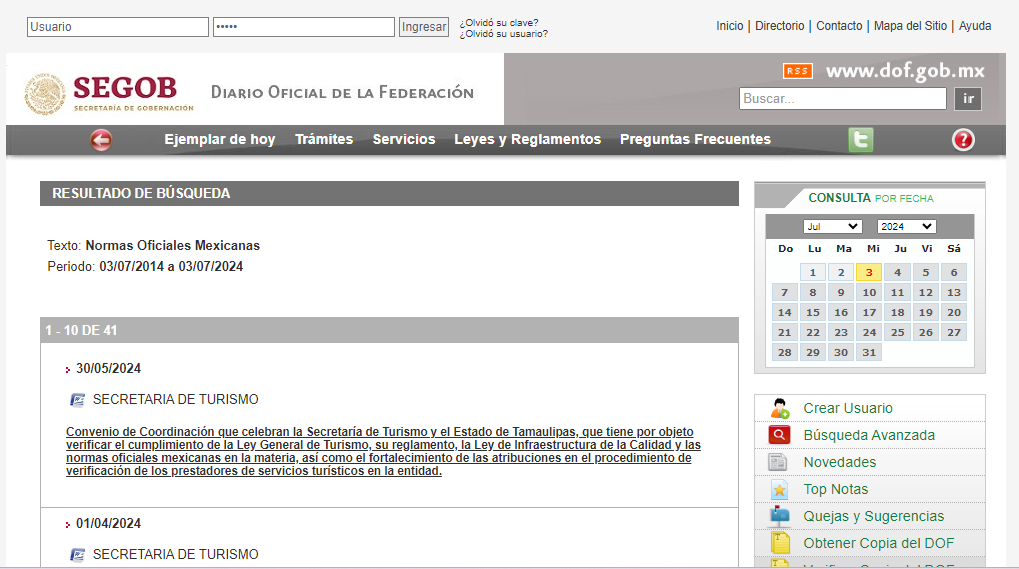Open the year dropdown showing 2024
Viewport: 1019px width, 569px height.
point(906,226)
